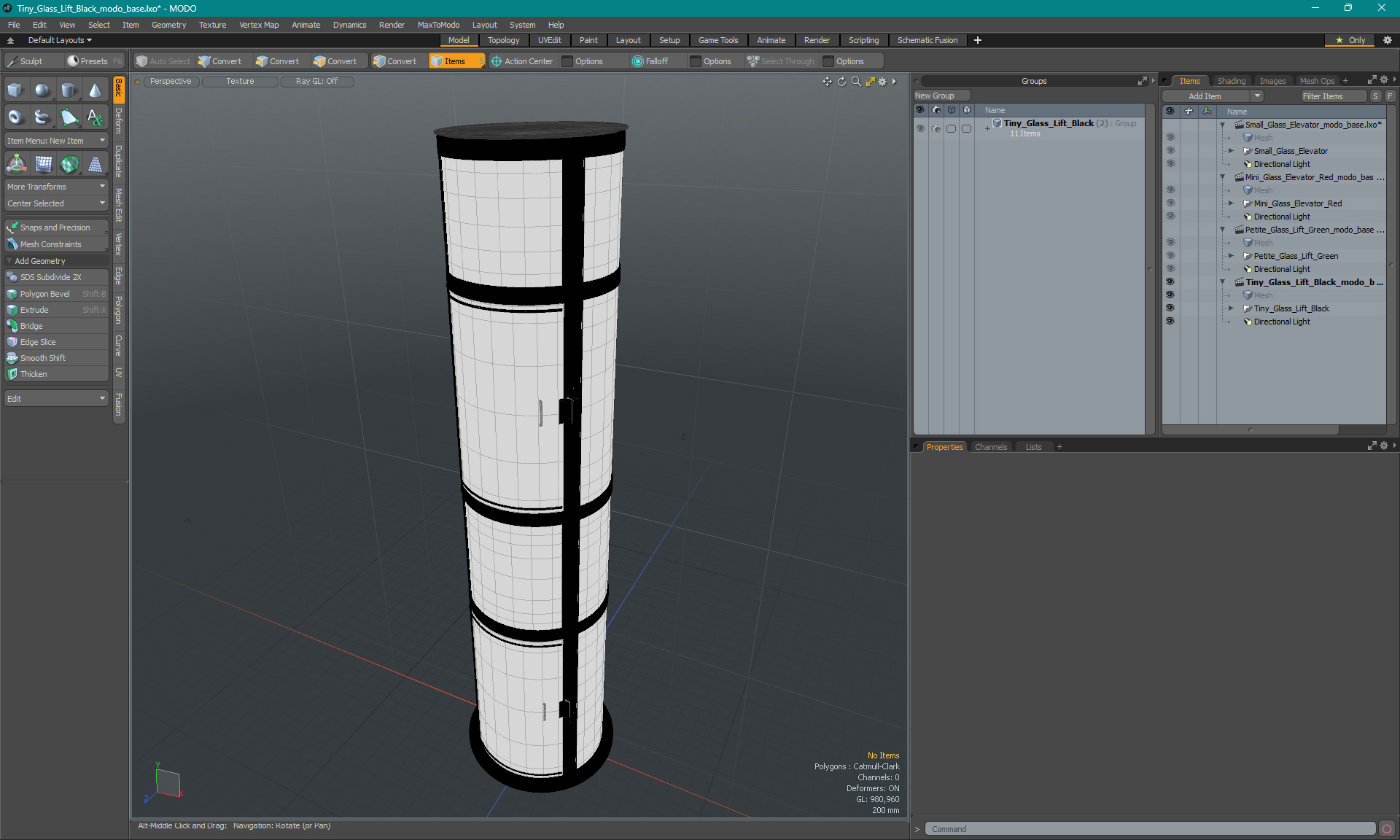This screenshot has width=1400, height=840.
Task: Click the Filter Items field
Action: coord(1333,96)
